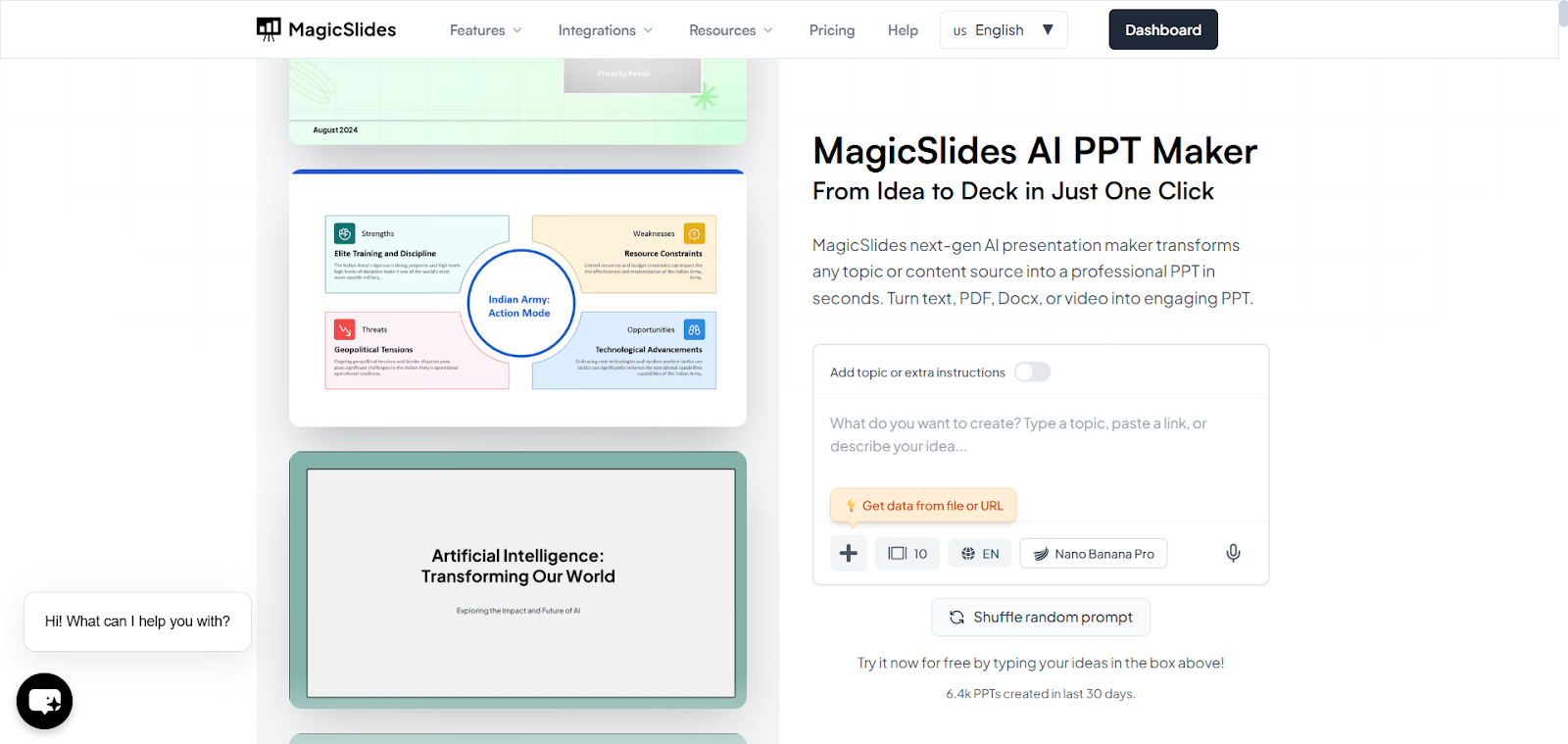Click the Dashboard button
The height and width of the screenshot is (744, 1568).
1163,29
